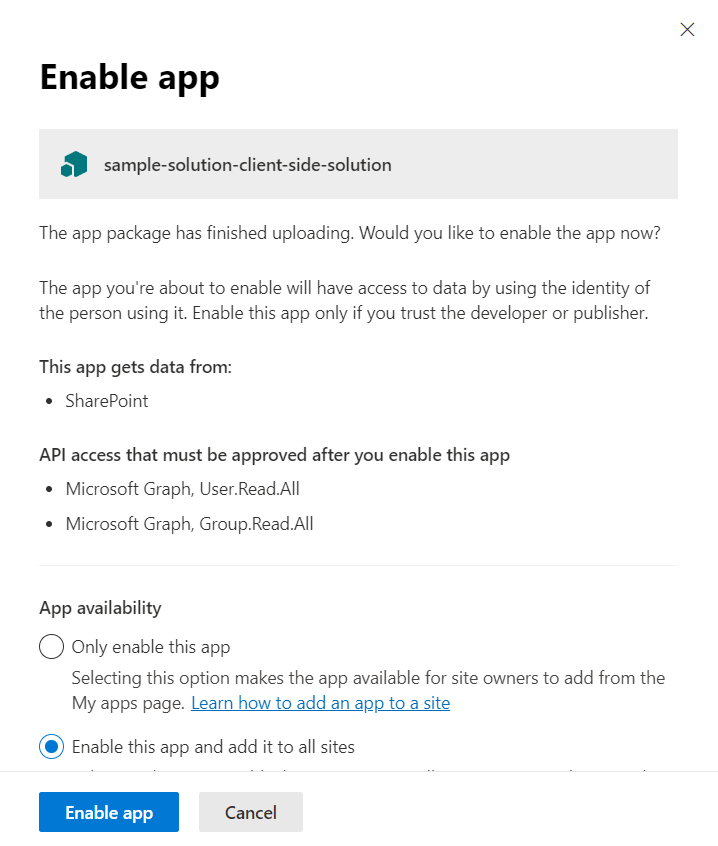Viewport: 718px width, 846px height.
Task: Click the sample-solution-client-side-solution name text
Action: pos(247,165)
